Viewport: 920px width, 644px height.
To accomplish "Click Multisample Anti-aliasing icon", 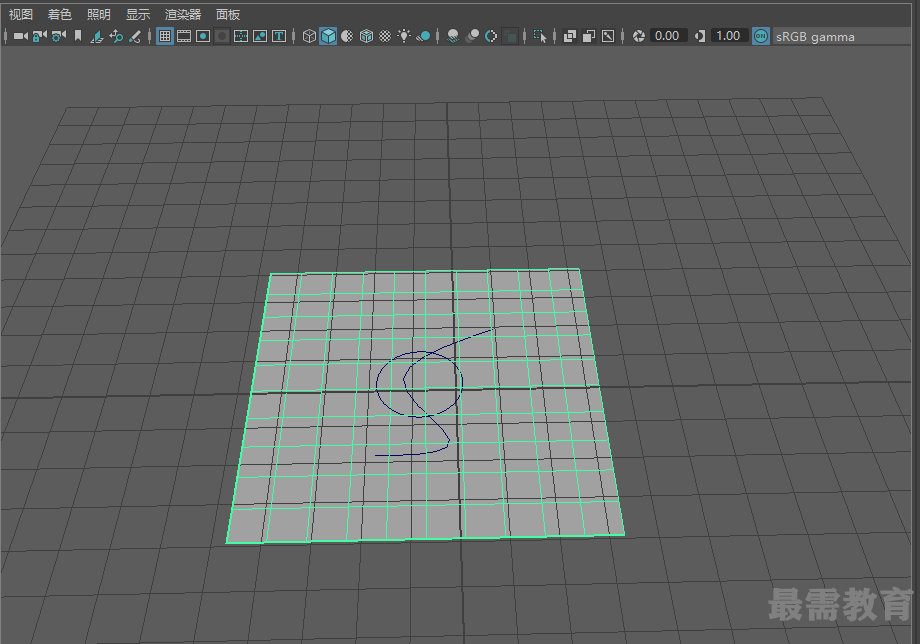I will pyautogui.click(x=491, y=36).
